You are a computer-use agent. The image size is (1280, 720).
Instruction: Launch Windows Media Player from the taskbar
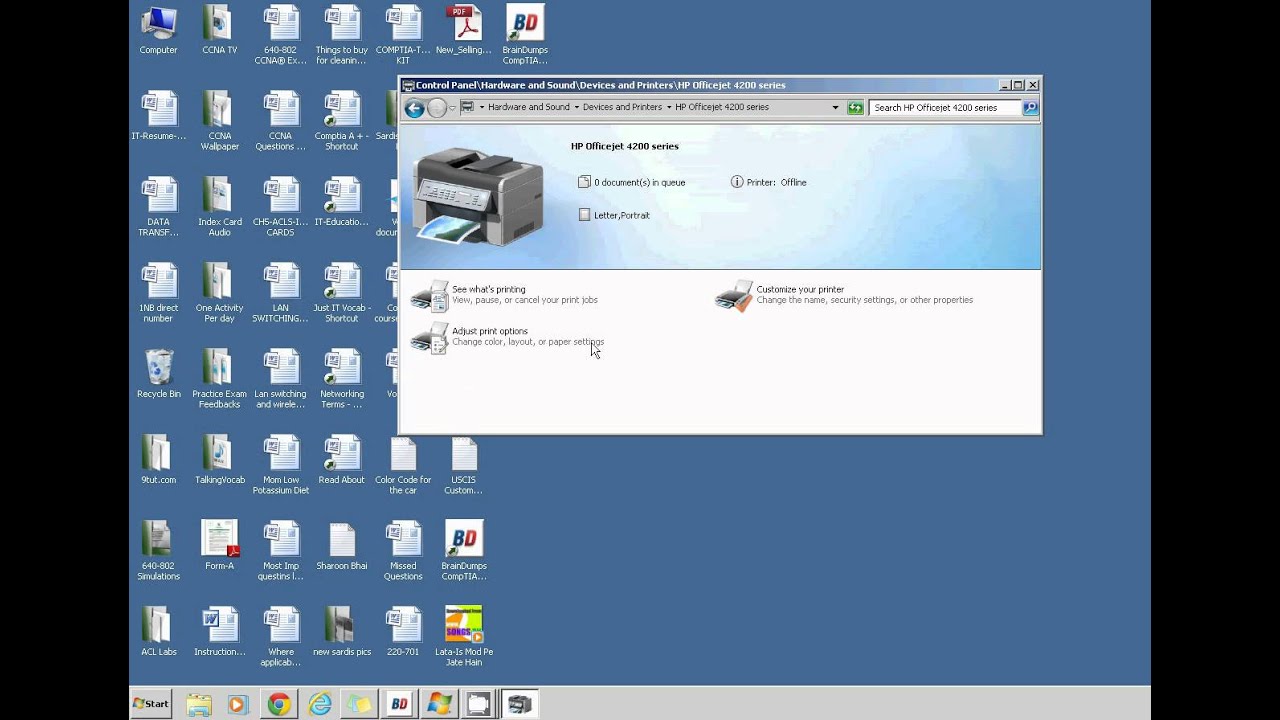click(237, 704)
